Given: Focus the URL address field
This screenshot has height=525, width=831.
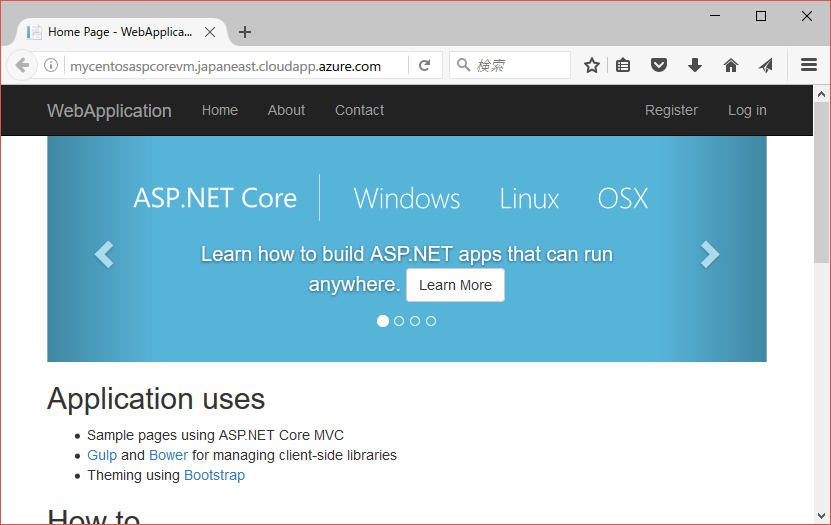Looking at the screenshot, I should coord(236,66).
